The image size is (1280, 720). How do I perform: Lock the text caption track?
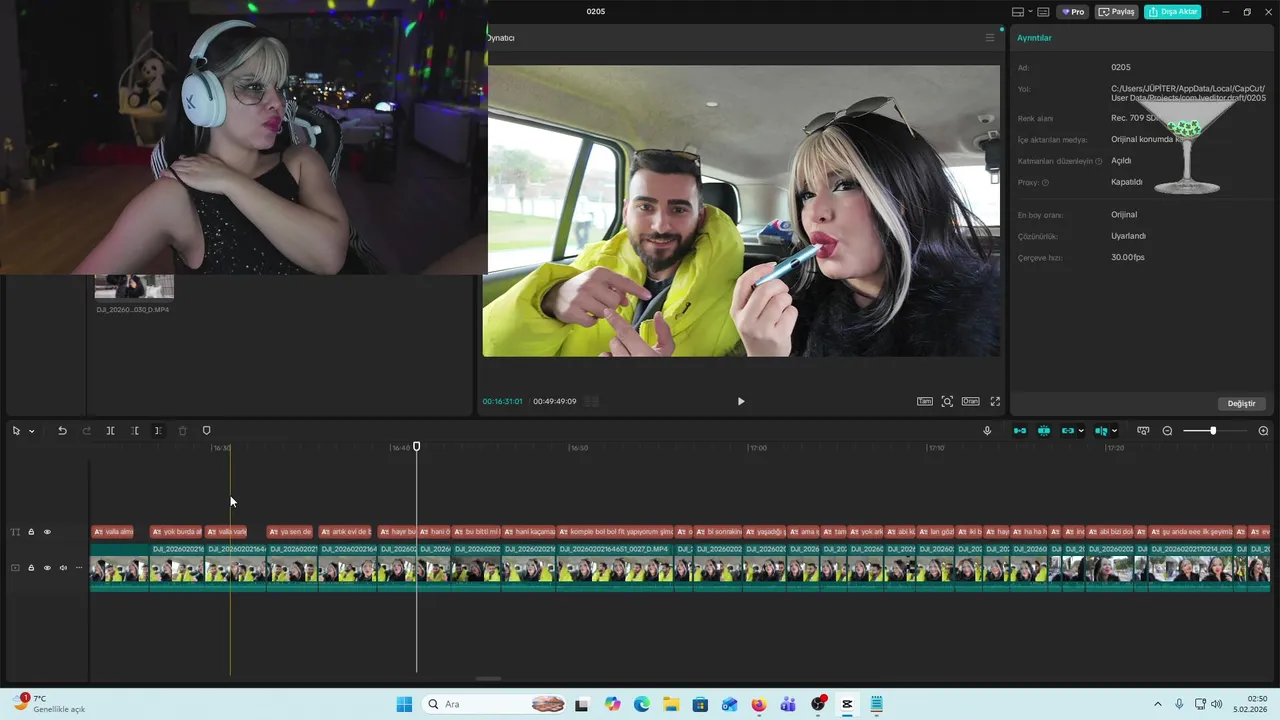31,532
